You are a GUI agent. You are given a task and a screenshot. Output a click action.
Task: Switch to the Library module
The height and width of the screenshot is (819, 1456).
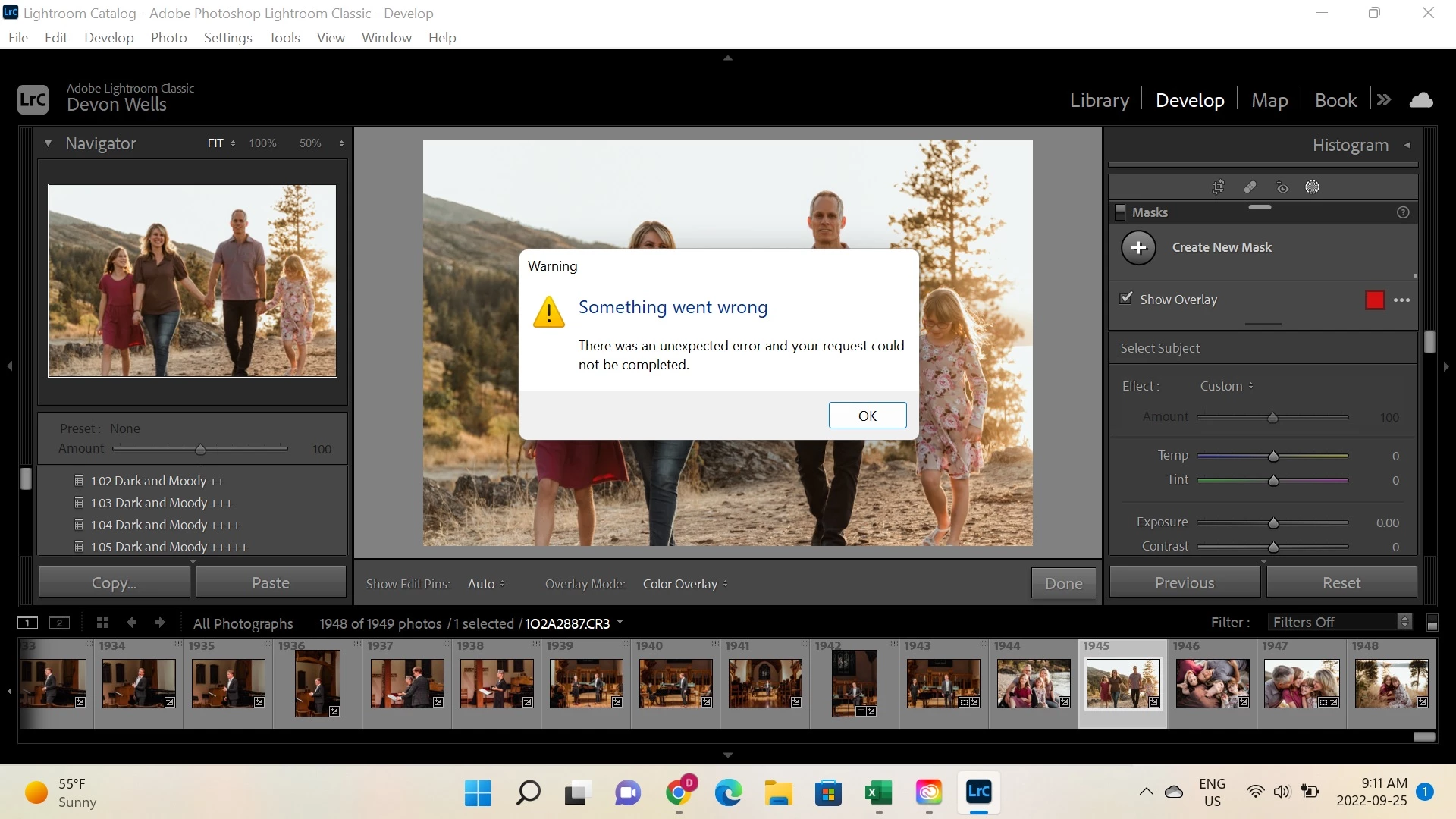pos(1099,100)
